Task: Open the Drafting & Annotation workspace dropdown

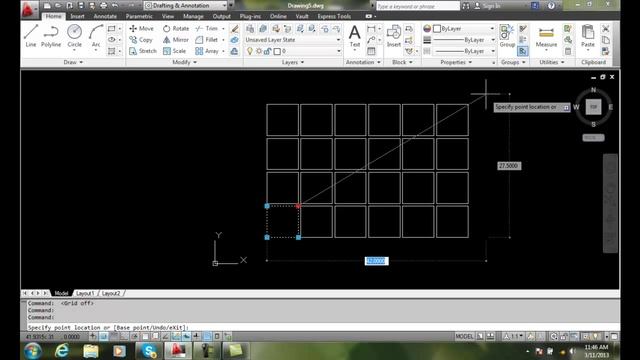Action: [x=186, y=6]
